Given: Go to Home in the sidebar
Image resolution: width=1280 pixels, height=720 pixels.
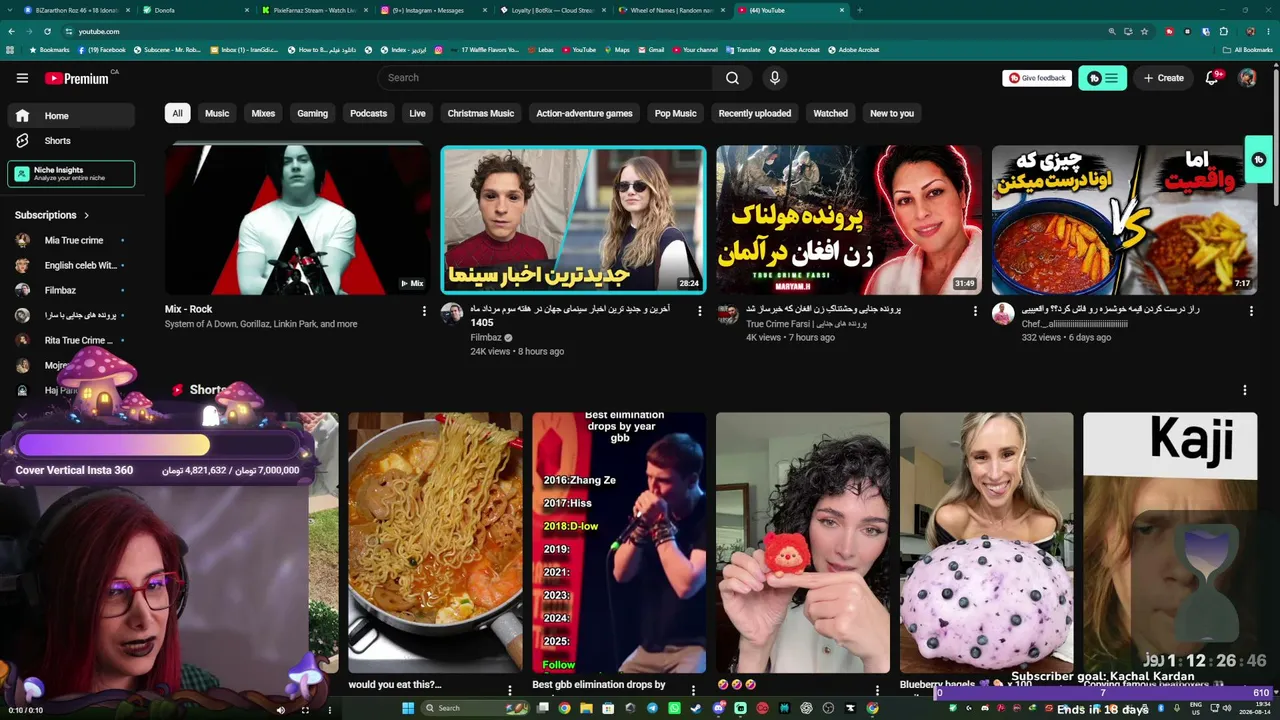Looking at the screenshot, I should tap(70, 116).
